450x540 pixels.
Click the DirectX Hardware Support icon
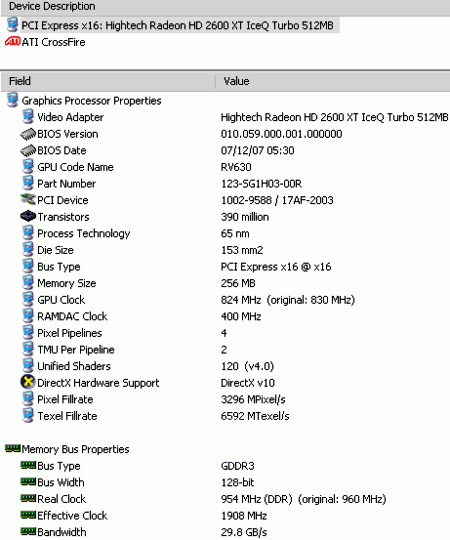28,382
